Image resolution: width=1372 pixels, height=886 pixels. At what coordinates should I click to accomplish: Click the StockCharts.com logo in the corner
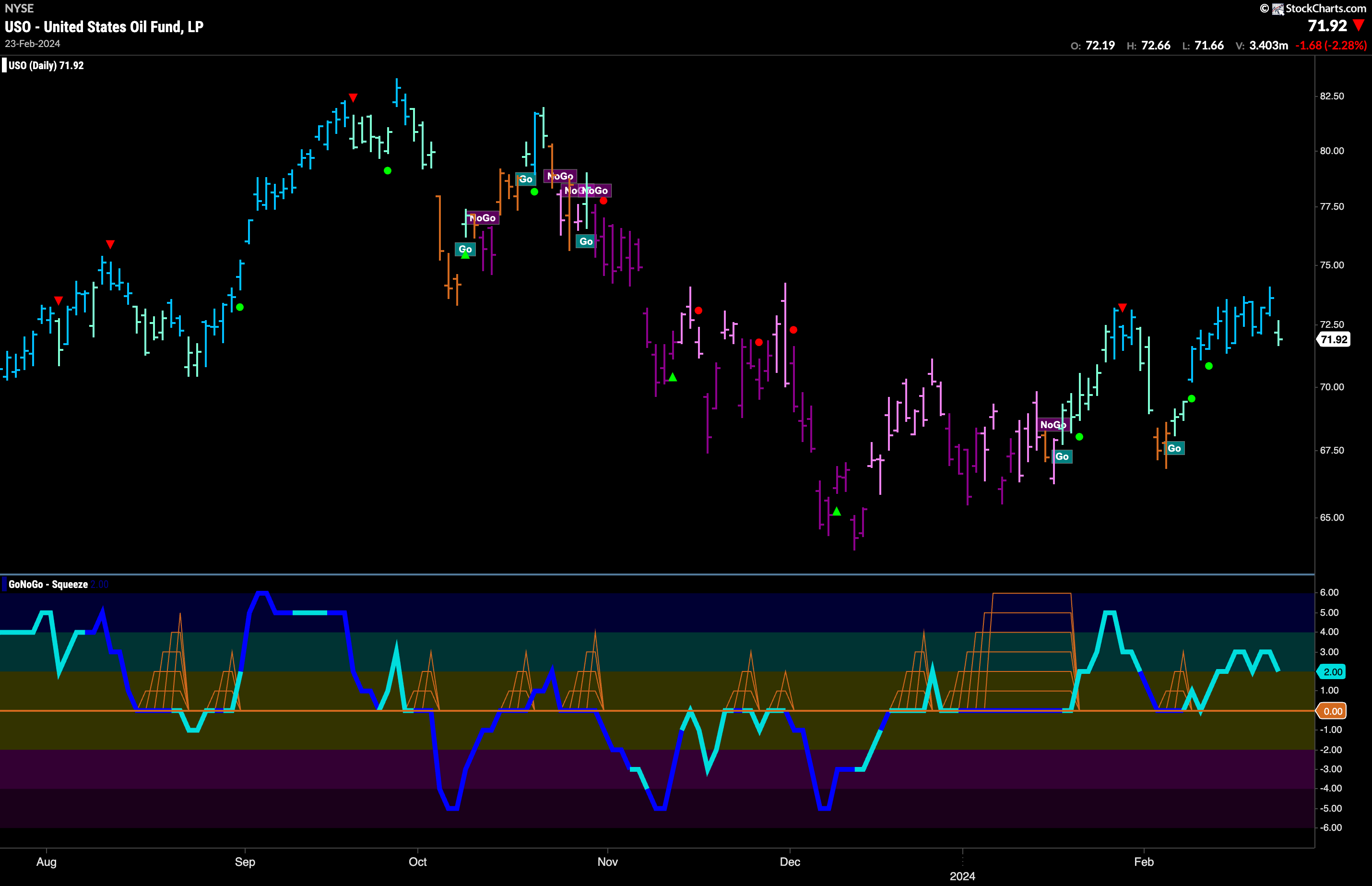[1313, 9]
